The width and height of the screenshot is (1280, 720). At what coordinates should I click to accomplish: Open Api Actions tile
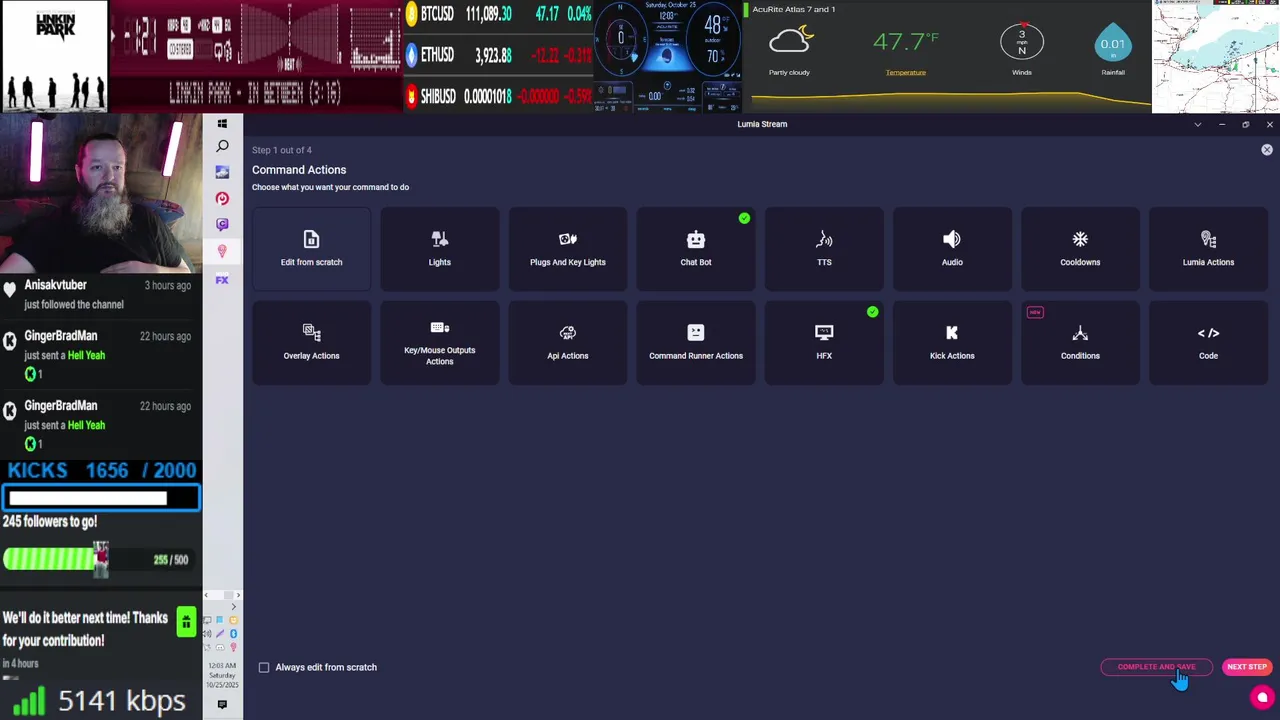coord(567,342)
